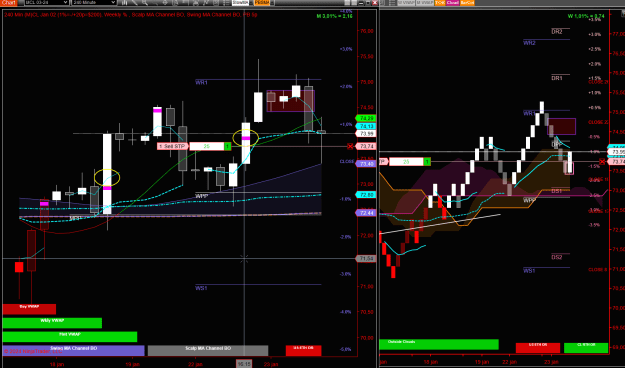Toggle the orange BarCnt button

pos(467,2)
